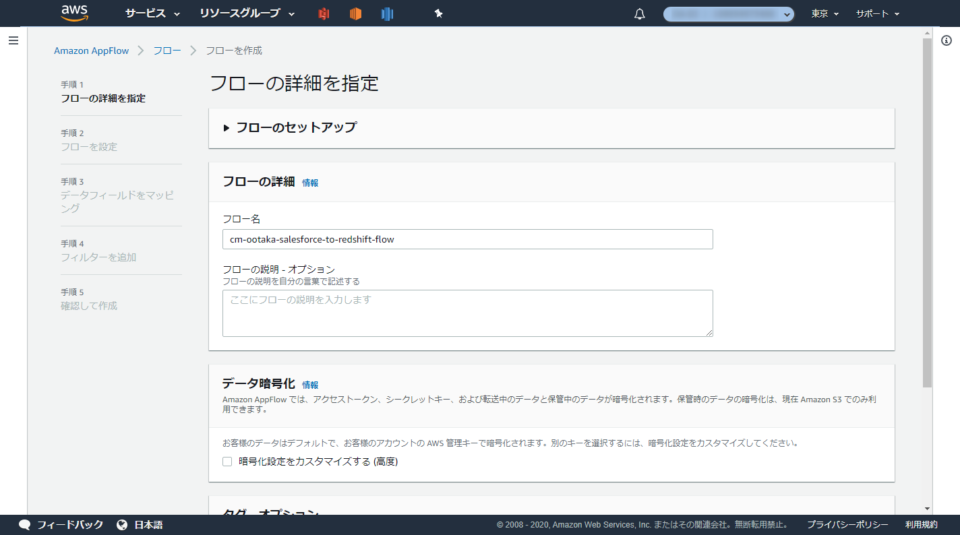Select step 5 確認して作成
This screenshot has width=960, height=535.
[x=89, y=305]
